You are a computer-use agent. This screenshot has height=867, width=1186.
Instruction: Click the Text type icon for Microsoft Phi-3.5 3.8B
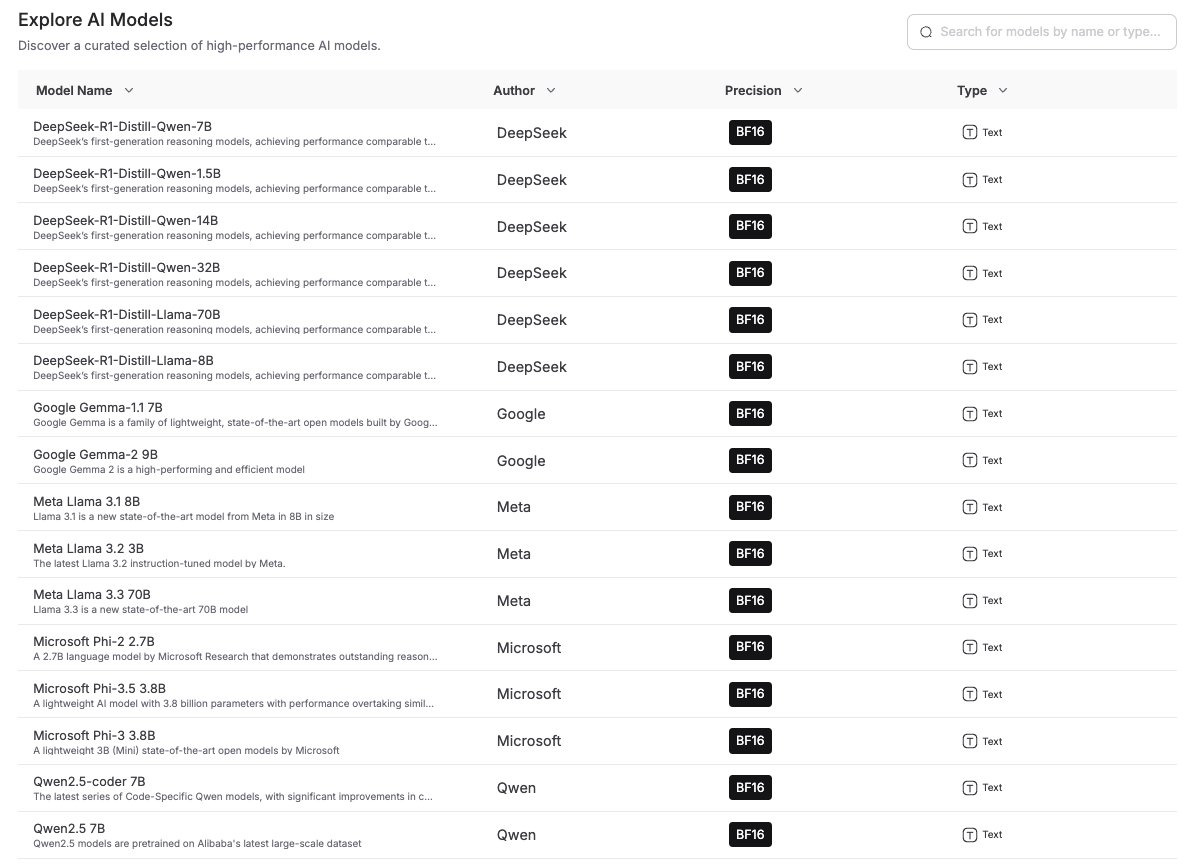(970, 694)
